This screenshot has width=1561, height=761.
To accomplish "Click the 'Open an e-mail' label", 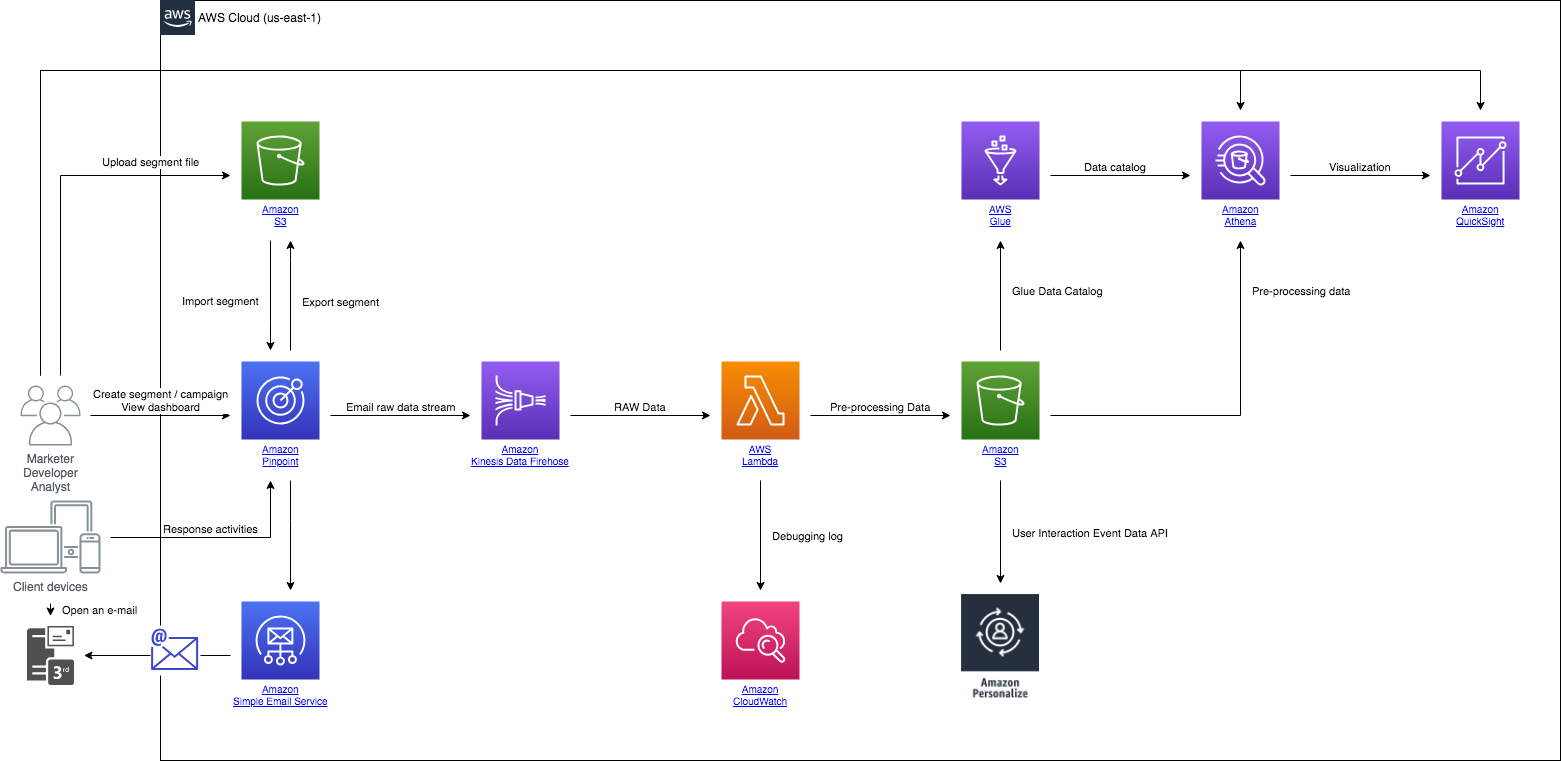I will coord(99,610).
